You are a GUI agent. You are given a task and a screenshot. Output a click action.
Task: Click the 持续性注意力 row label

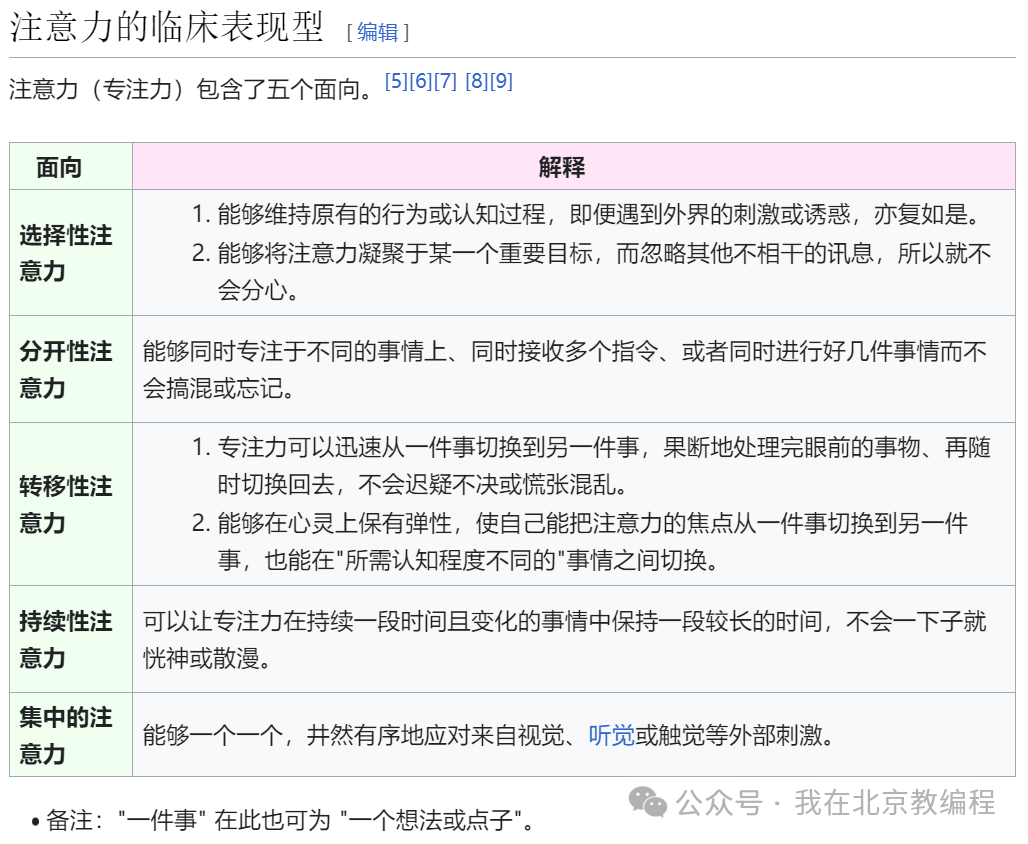coord(66,639)
